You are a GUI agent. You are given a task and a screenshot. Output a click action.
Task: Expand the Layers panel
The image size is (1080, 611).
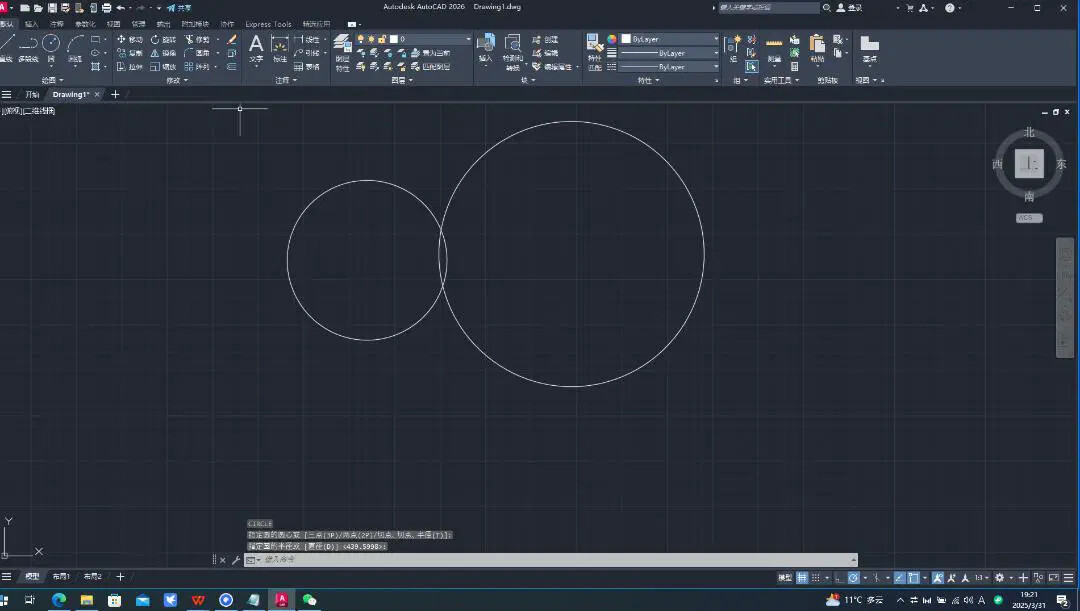[402, 81]
